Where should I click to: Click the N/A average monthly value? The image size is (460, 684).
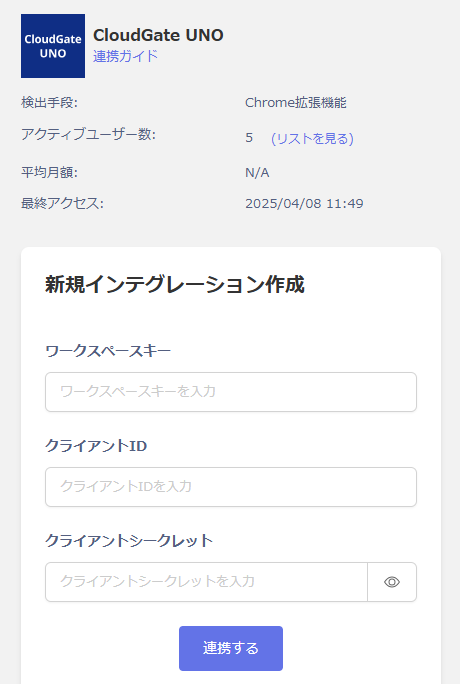click(x=257, y=173)
